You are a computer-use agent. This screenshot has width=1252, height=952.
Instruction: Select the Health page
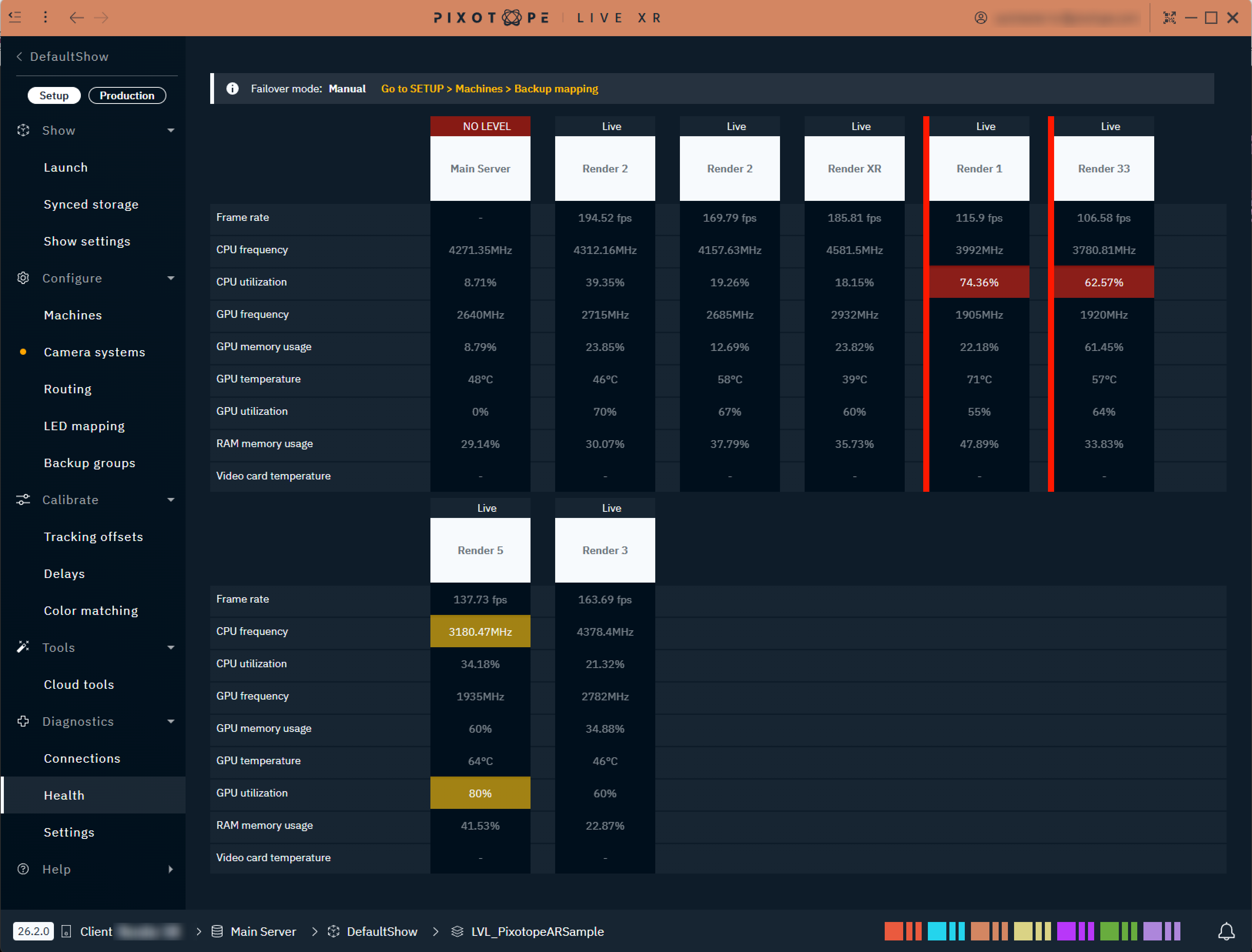[x=93, y=795]
